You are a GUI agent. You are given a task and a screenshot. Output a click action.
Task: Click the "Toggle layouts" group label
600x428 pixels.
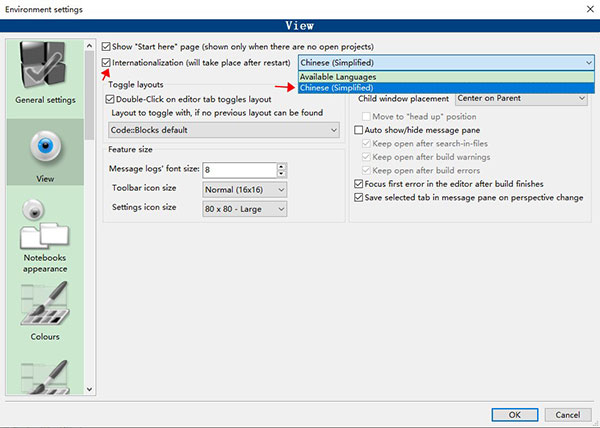tap(136, 85)
